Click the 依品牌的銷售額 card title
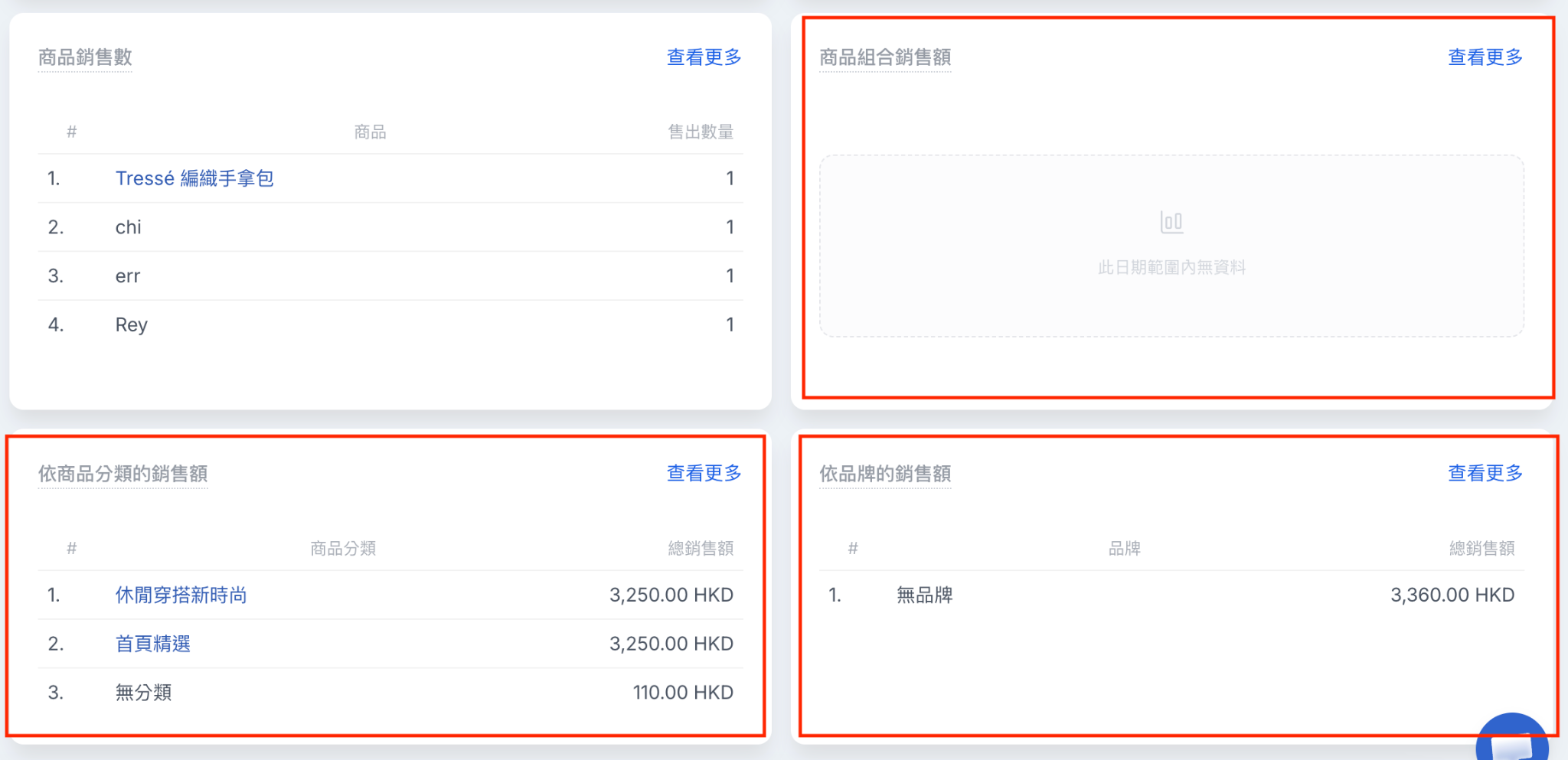This screenshot has height=760, width=1568. click(x=885, y=474)
